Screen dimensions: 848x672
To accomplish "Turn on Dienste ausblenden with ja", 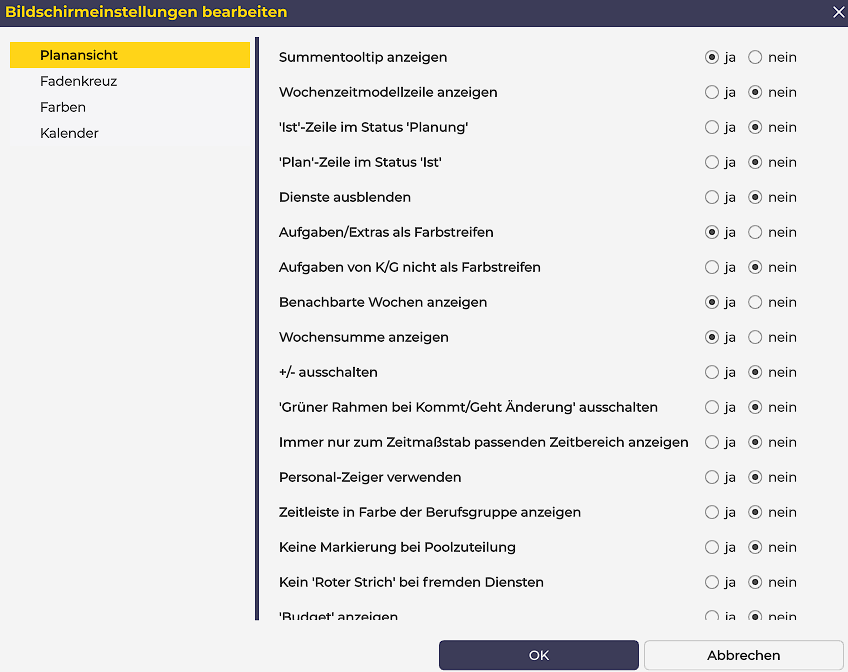I will 712,197.
